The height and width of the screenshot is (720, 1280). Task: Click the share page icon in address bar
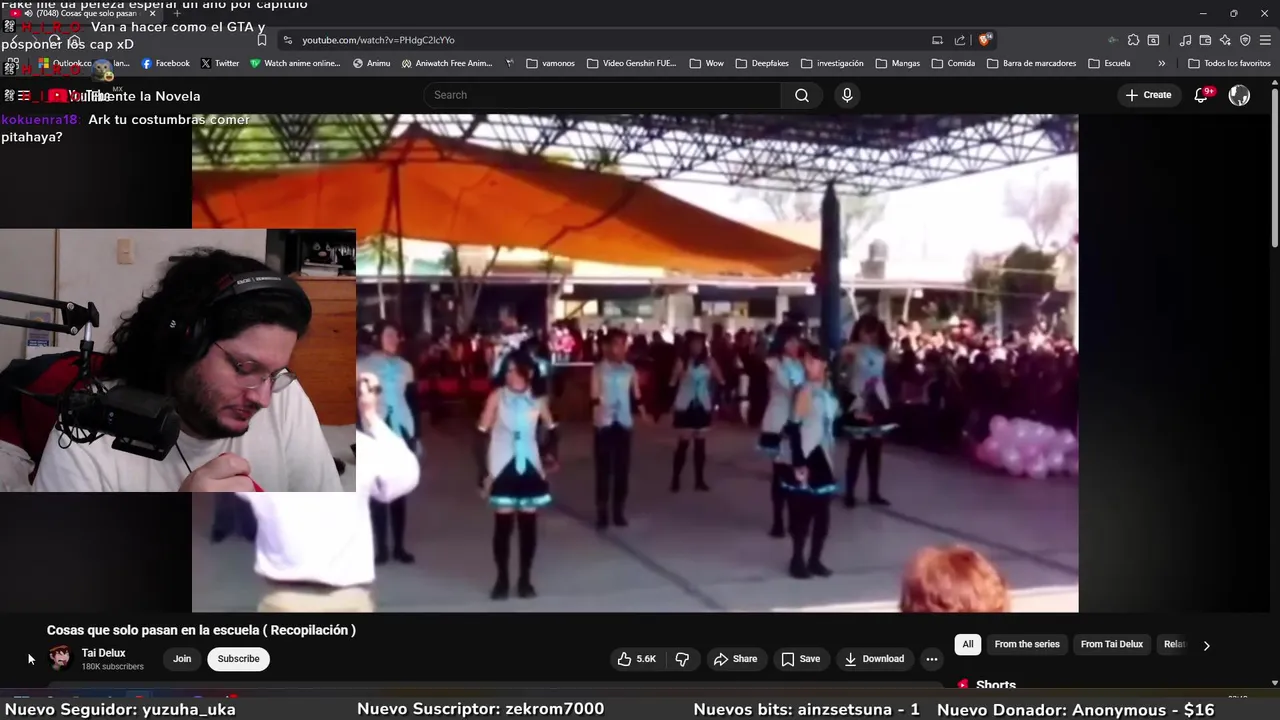pyautogui.click(x=960, y=40)
